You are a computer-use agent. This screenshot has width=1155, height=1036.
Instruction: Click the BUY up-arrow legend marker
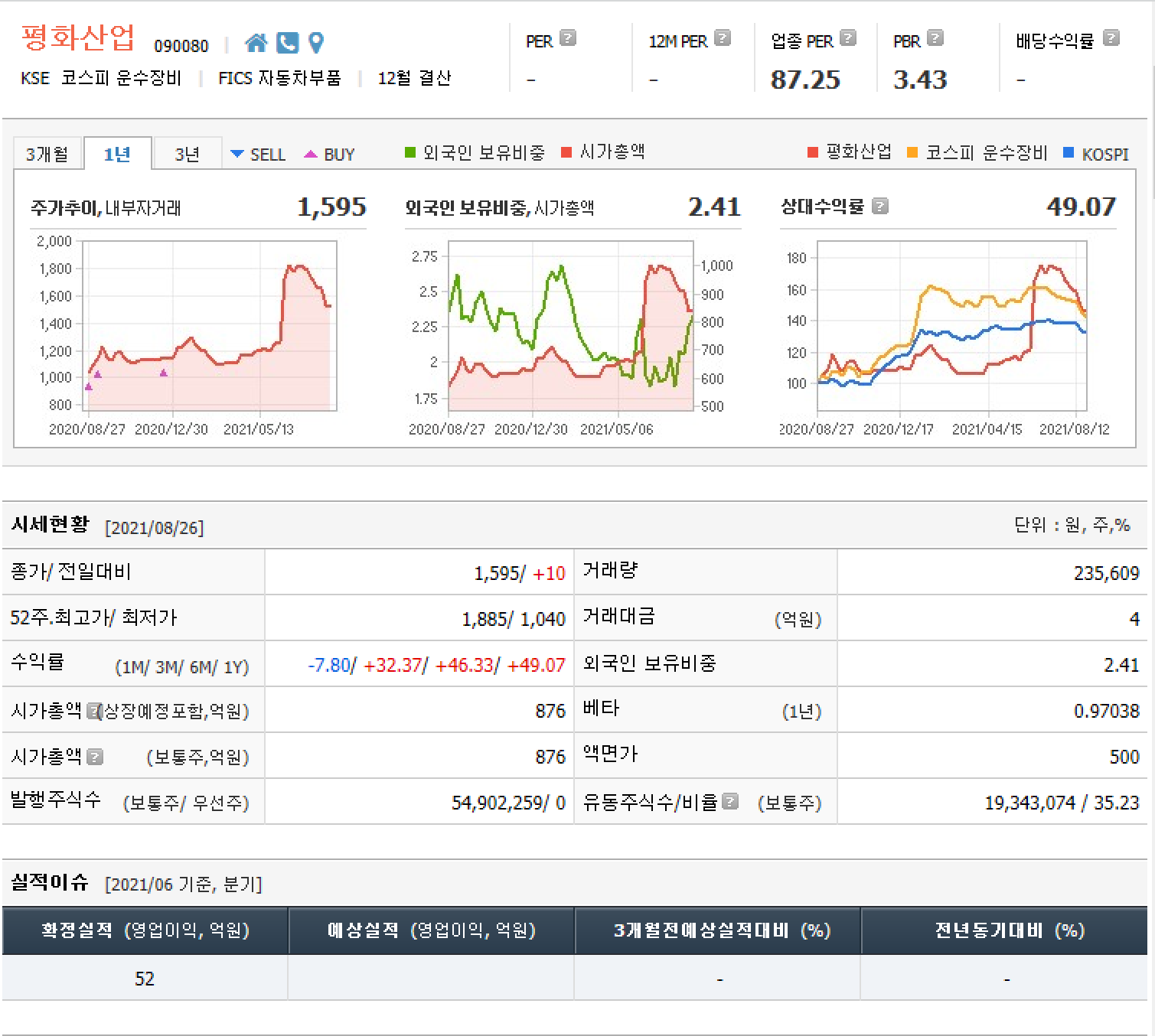coord(311,154)
